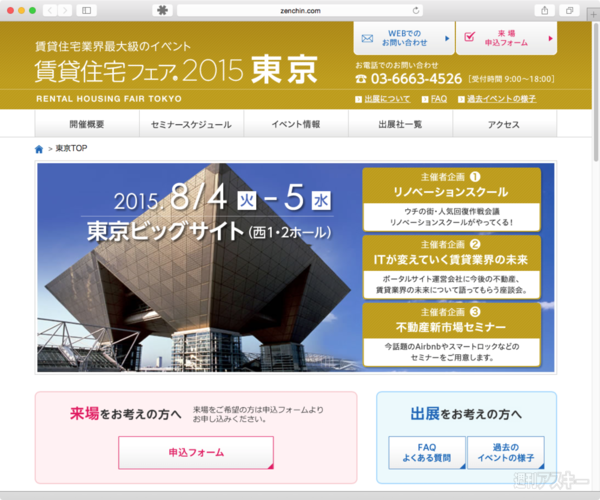Follow the FAQ header link
Image resolution: width=600 pixels, height=500 pixels.
click(439, 99)
